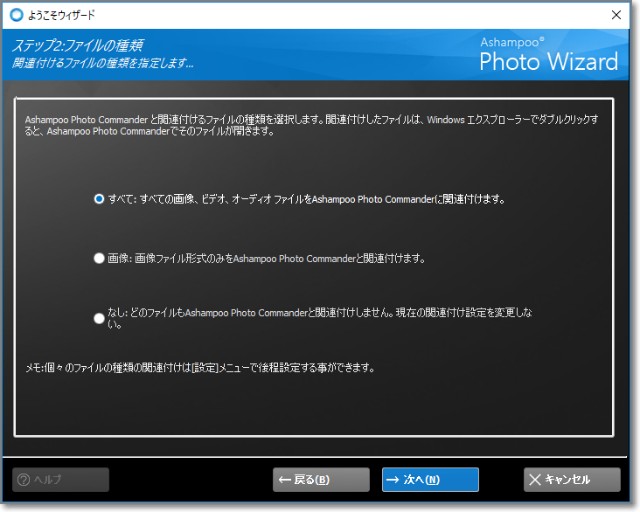Viewport: 640px width, 512px height.
Task: Open help via the ヘルプ button
Action: coord(60,480)
